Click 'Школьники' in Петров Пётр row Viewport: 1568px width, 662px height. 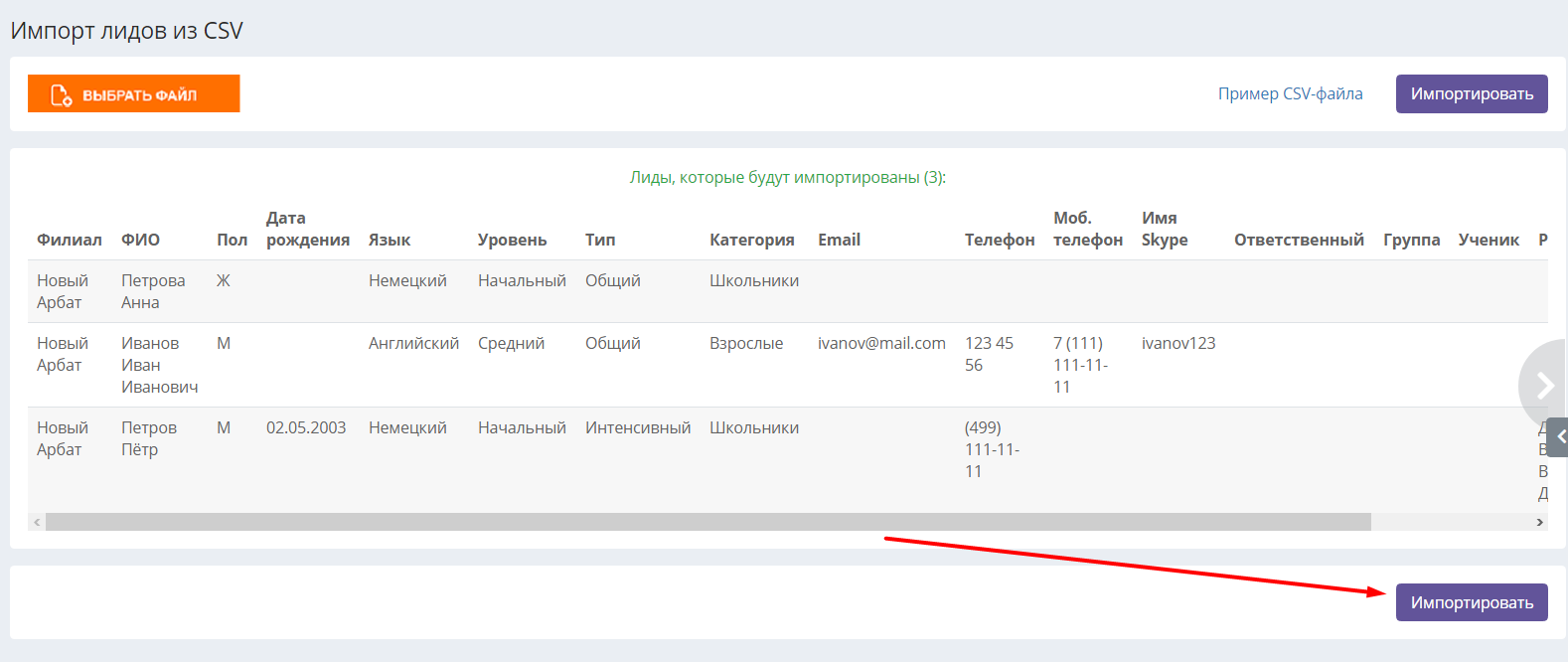(754, 427)
